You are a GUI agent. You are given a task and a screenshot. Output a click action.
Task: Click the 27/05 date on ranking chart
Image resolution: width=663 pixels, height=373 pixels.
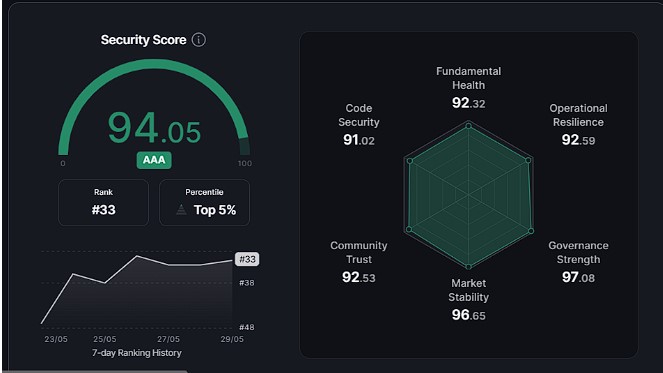coord(168,339)
